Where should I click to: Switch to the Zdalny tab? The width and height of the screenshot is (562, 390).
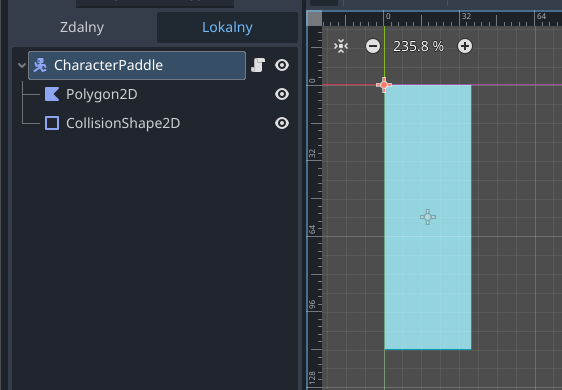coord(82,27)
